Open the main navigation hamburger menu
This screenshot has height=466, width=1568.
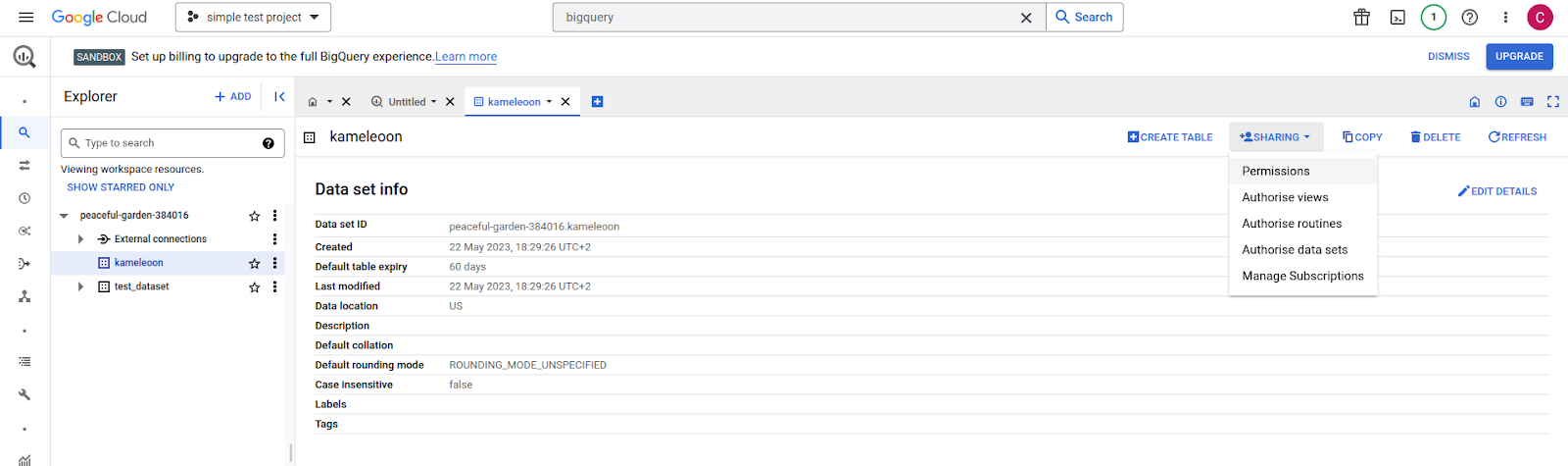[26, 18]
